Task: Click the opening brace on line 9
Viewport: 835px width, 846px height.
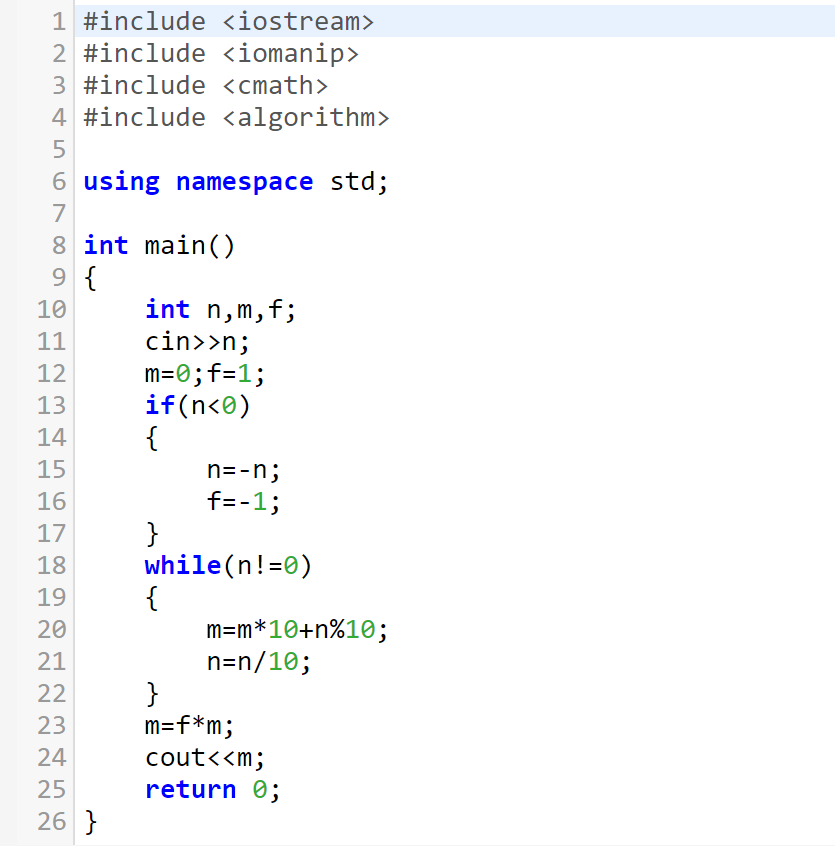Action: pos(91,278)
